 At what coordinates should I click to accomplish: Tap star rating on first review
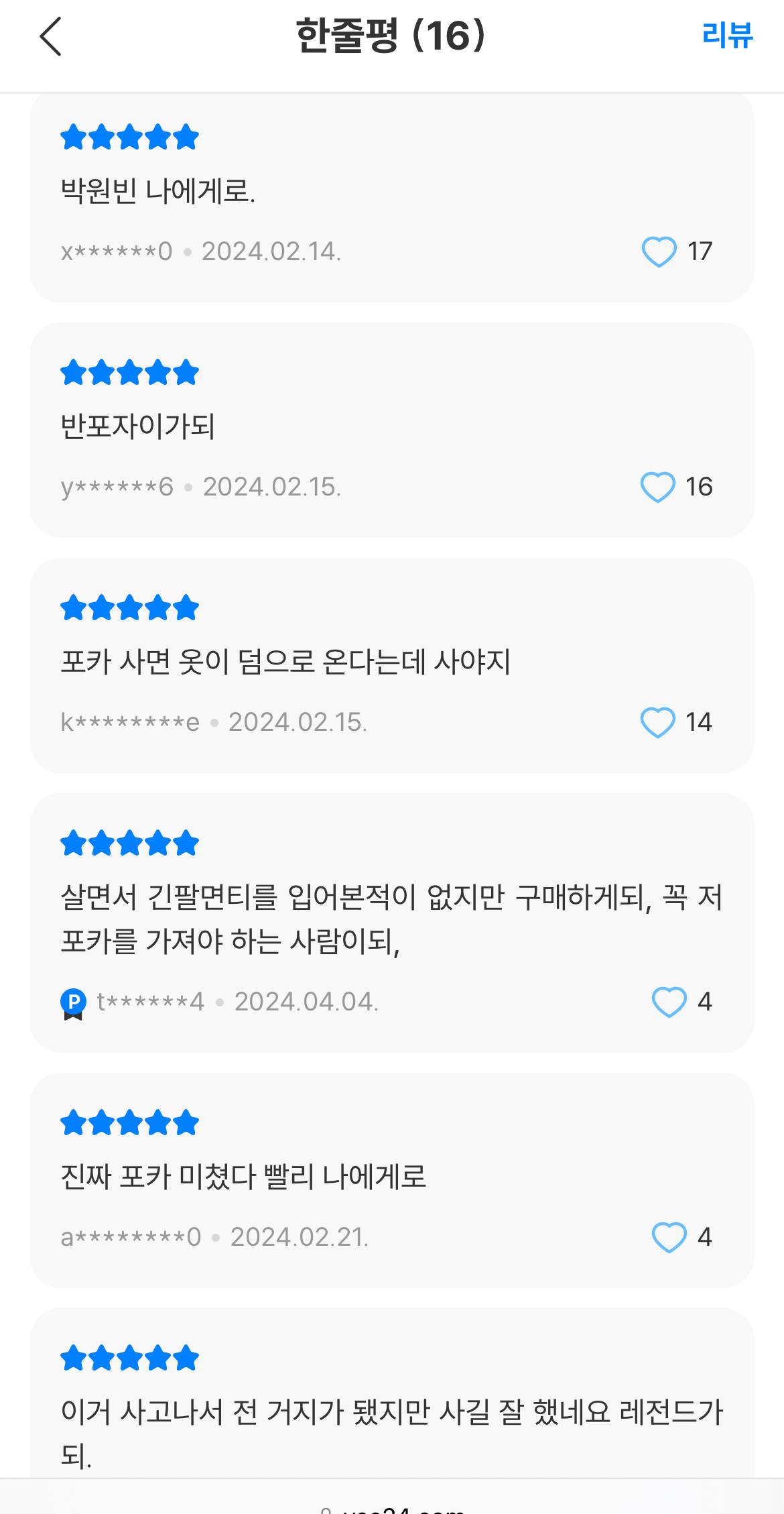click(129, 137)
